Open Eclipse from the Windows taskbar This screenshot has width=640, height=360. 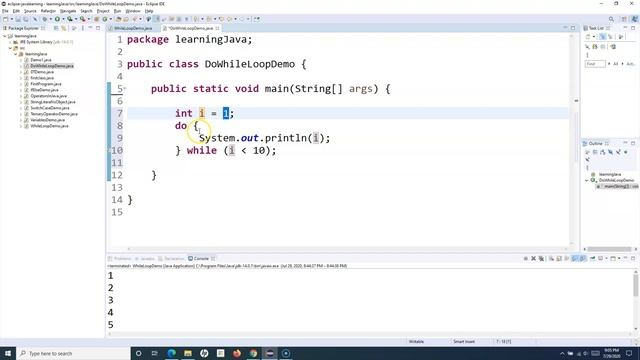[270, 353]
